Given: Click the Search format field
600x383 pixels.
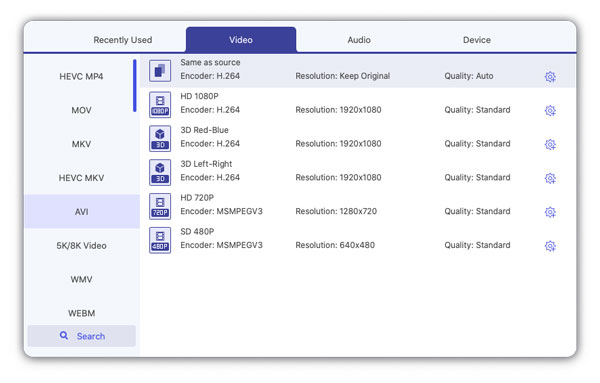Looking at the screenshot, I should (82, 336).
